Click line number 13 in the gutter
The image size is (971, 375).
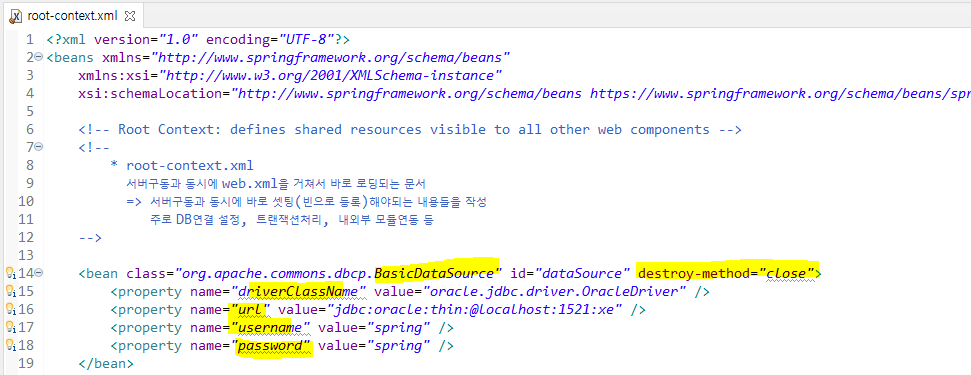point(26,255)
